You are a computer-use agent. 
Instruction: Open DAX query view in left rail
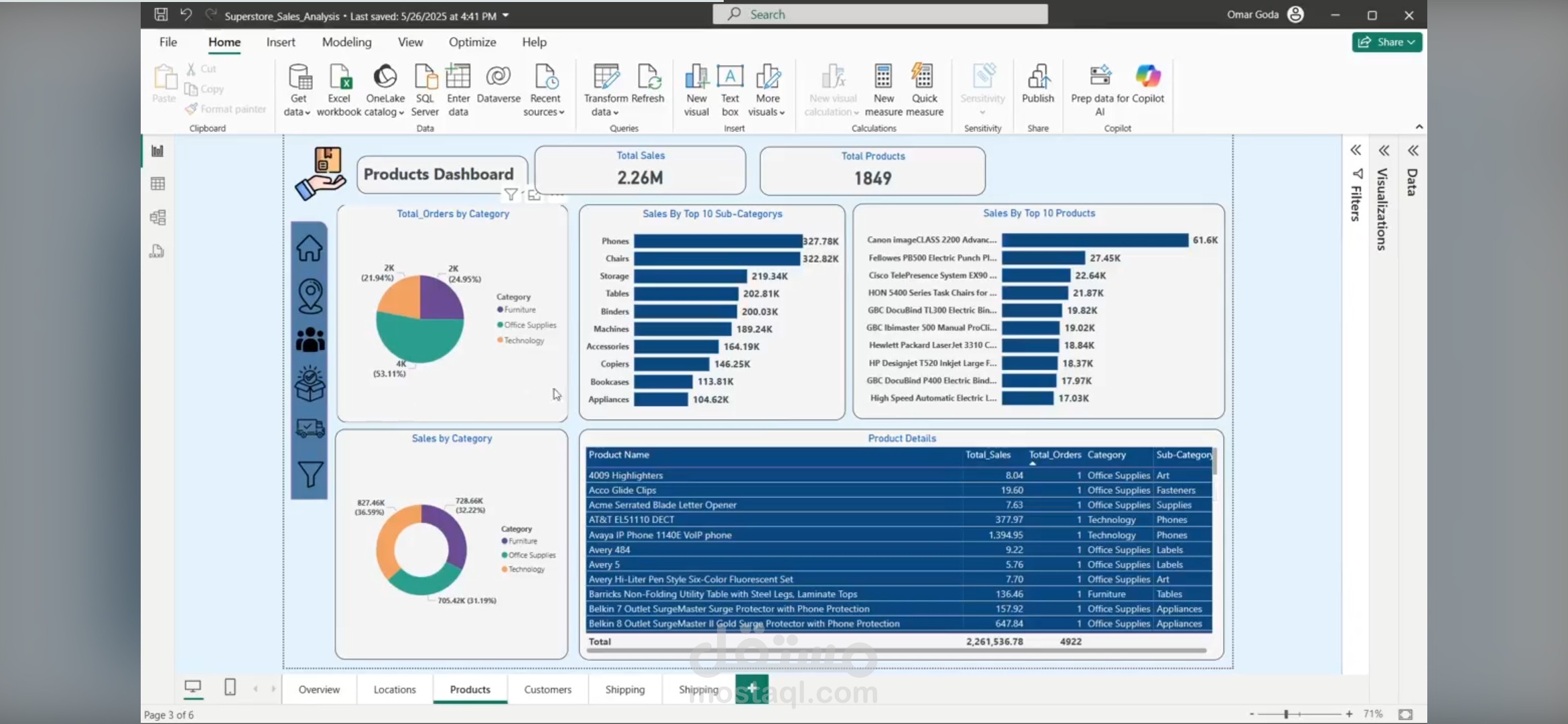(157, 251)
